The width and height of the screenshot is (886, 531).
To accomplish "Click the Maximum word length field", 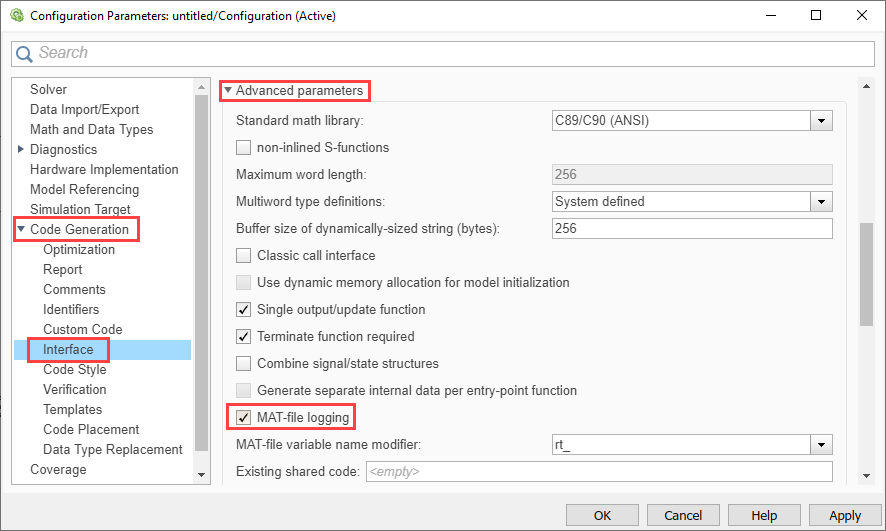I will [x=692, y=175].
